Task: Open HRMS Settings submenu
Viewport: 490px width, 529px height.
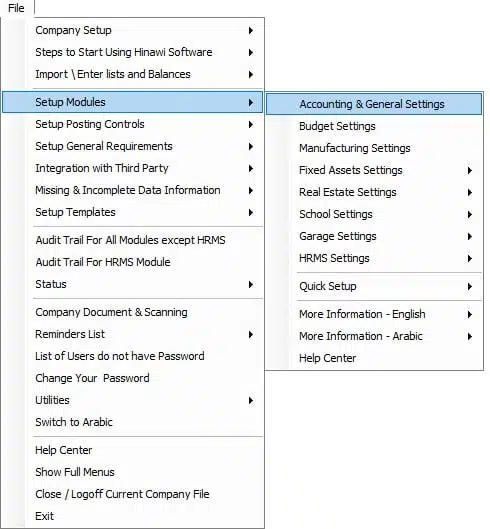Action: point(374,258)
